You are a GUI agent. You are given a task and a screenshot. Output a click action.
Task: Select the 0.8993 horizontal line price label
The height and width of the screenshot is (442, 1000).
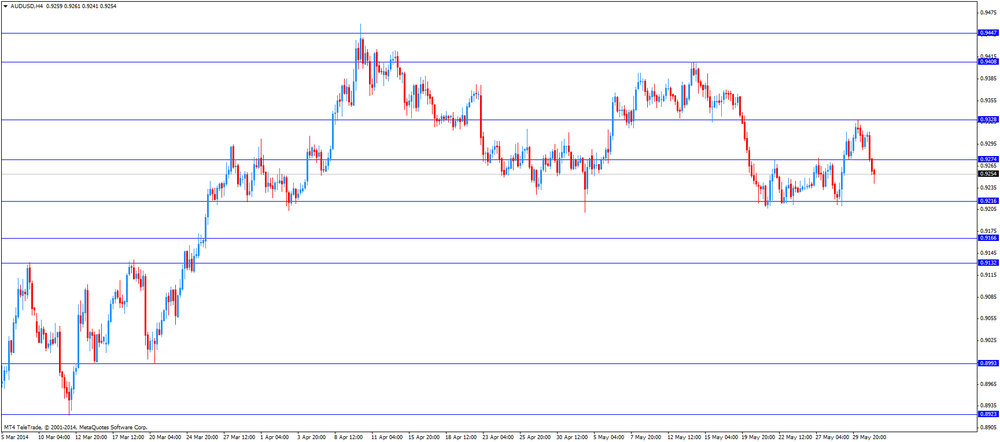[x=989, y=363]
